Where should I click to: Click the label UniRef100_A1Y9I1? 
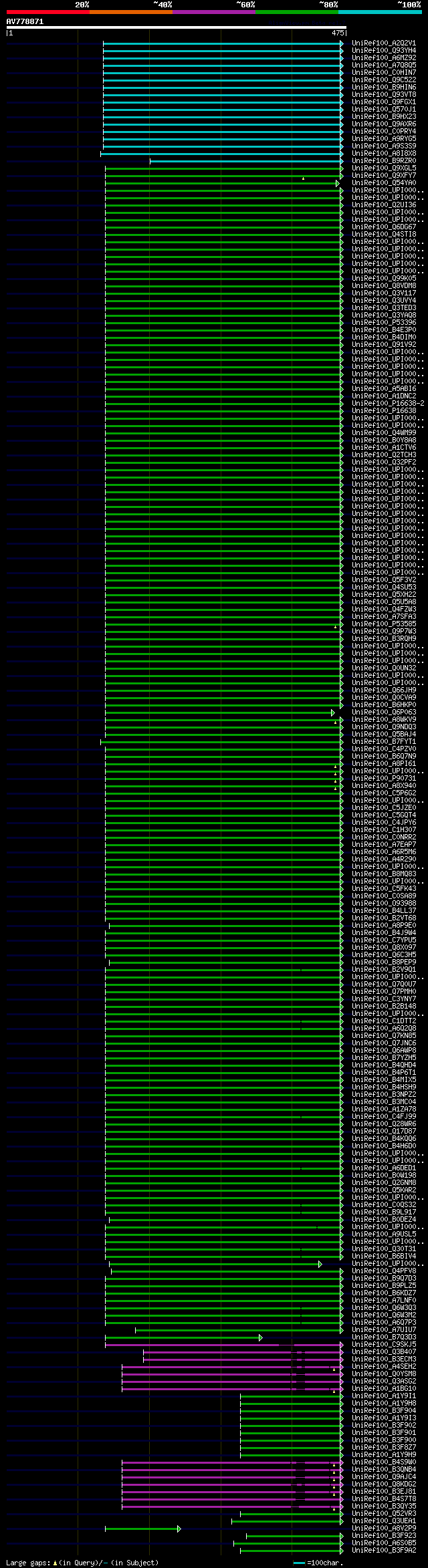point(384,1396)
